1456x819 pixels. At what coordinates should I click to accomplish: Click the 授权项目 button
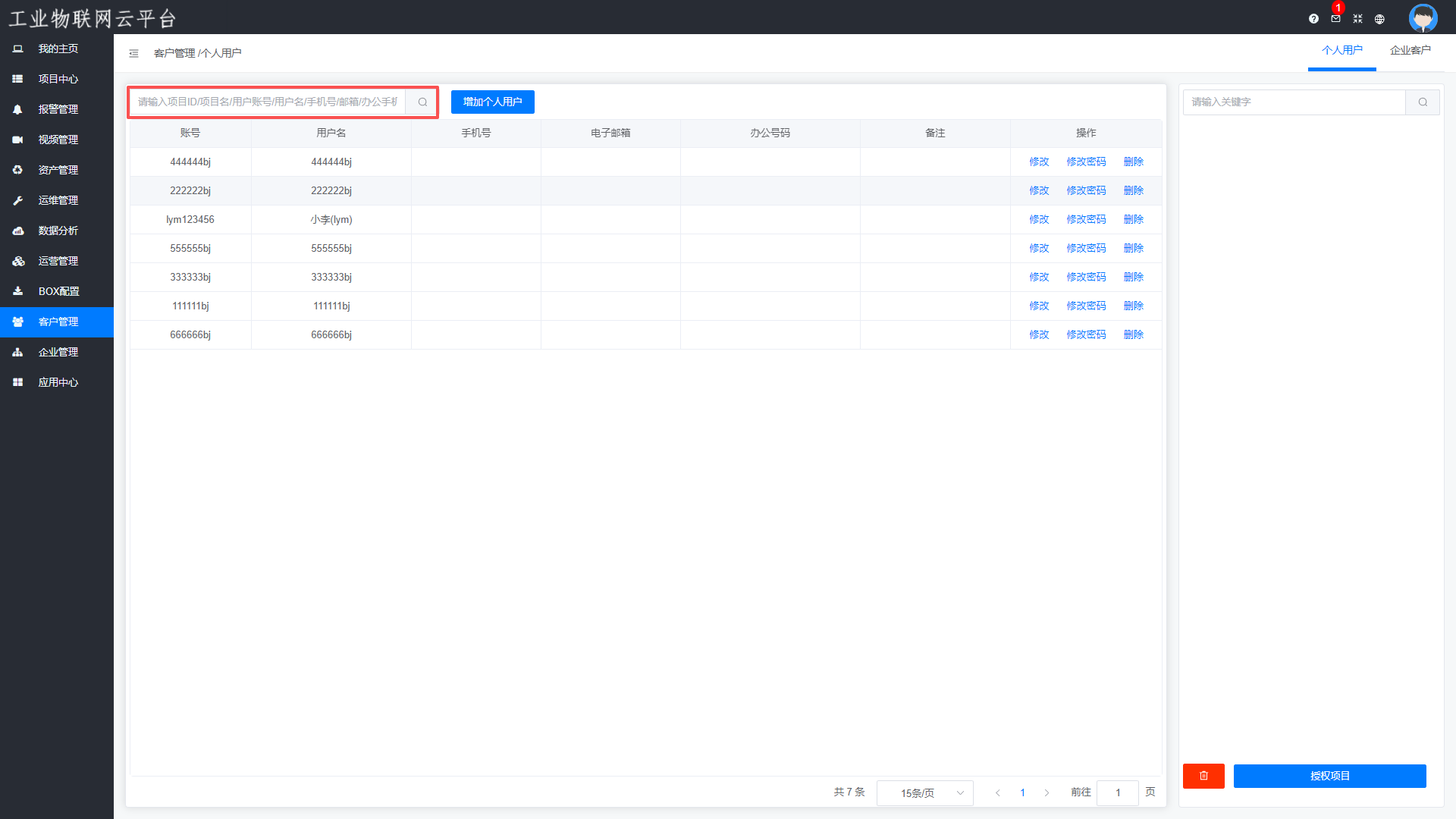(1329, 776)
